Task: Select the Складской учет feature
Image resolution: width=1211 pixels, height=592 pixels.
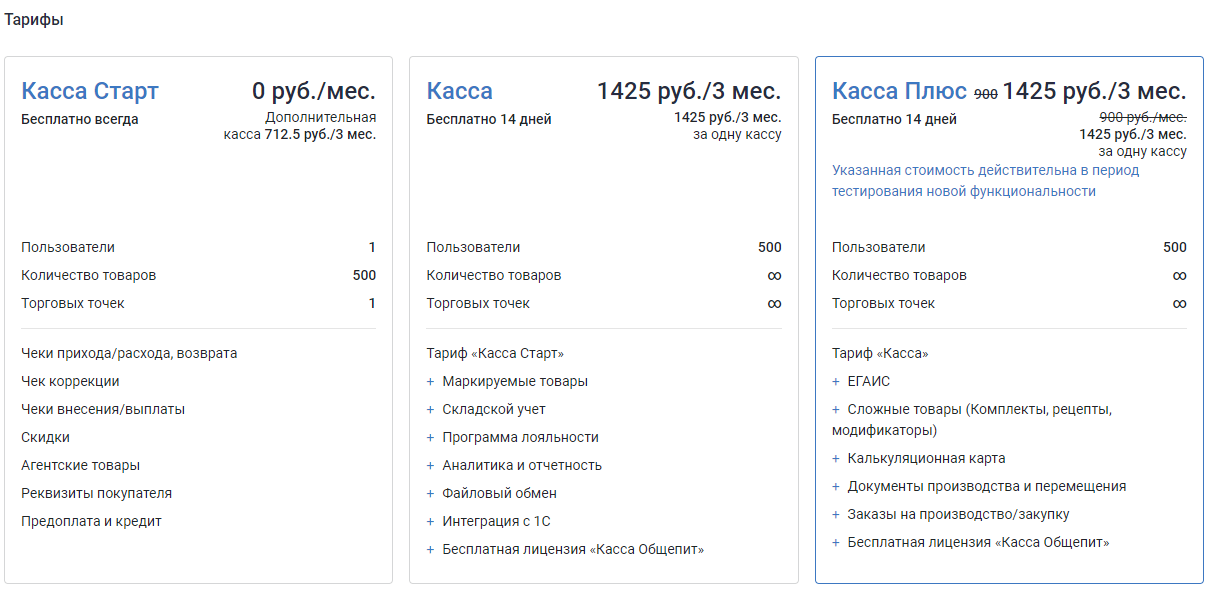Action: tap(494, 409)
